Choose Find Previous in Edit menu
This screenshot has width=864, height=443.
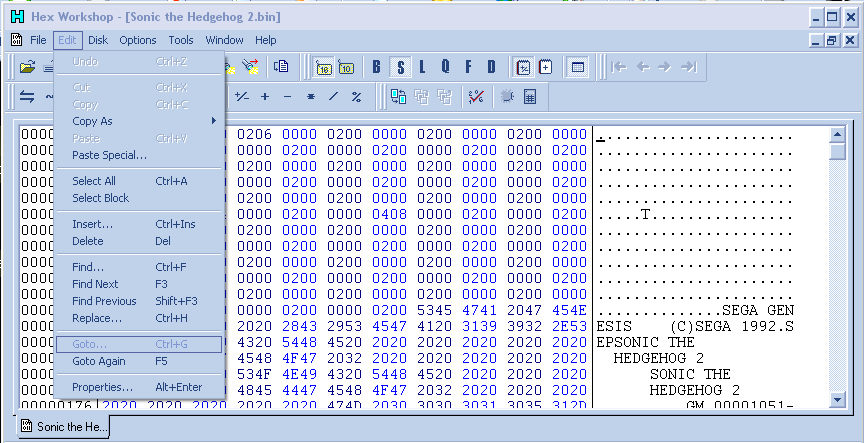(140, 301)
